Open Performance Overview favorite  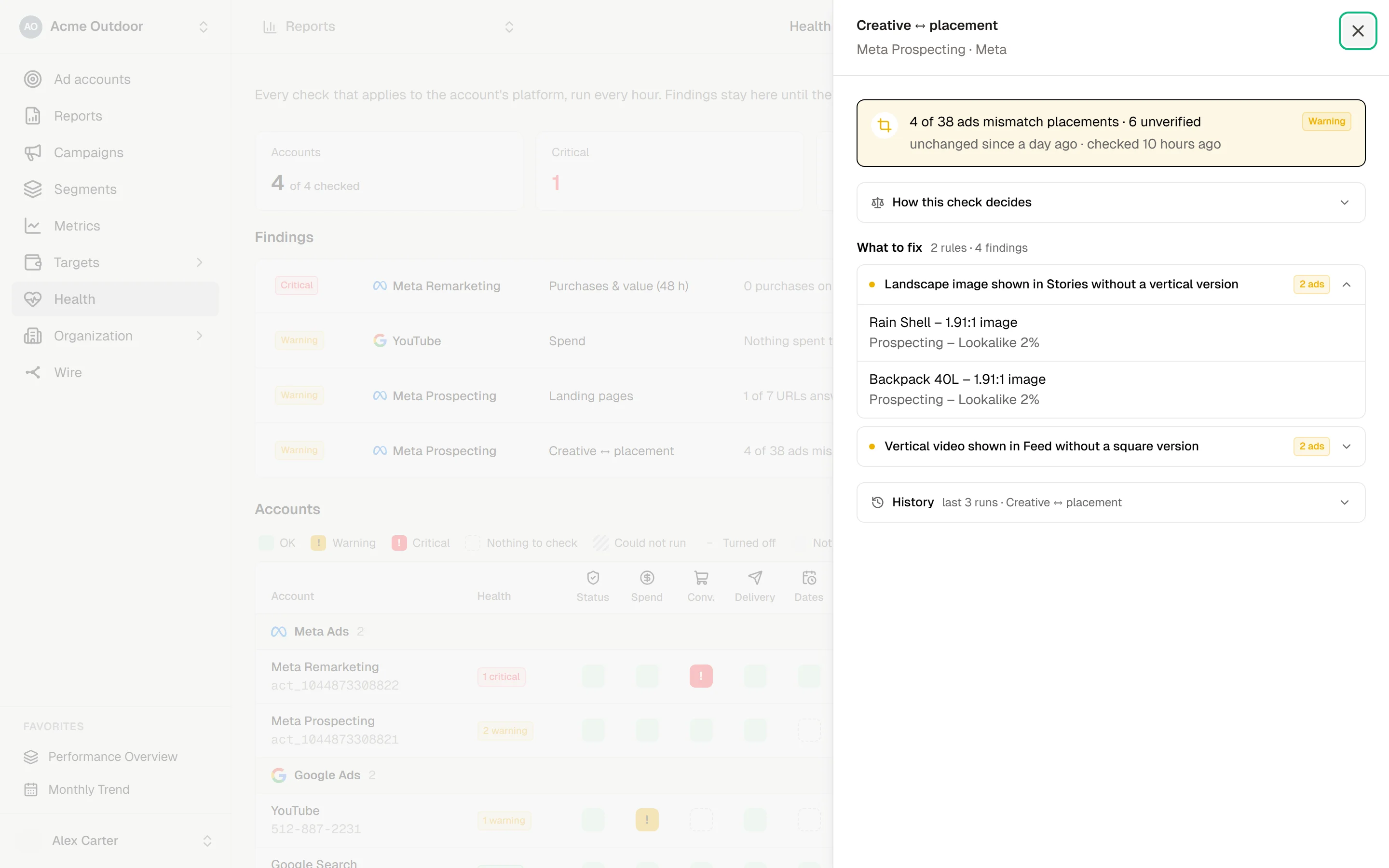115,757
